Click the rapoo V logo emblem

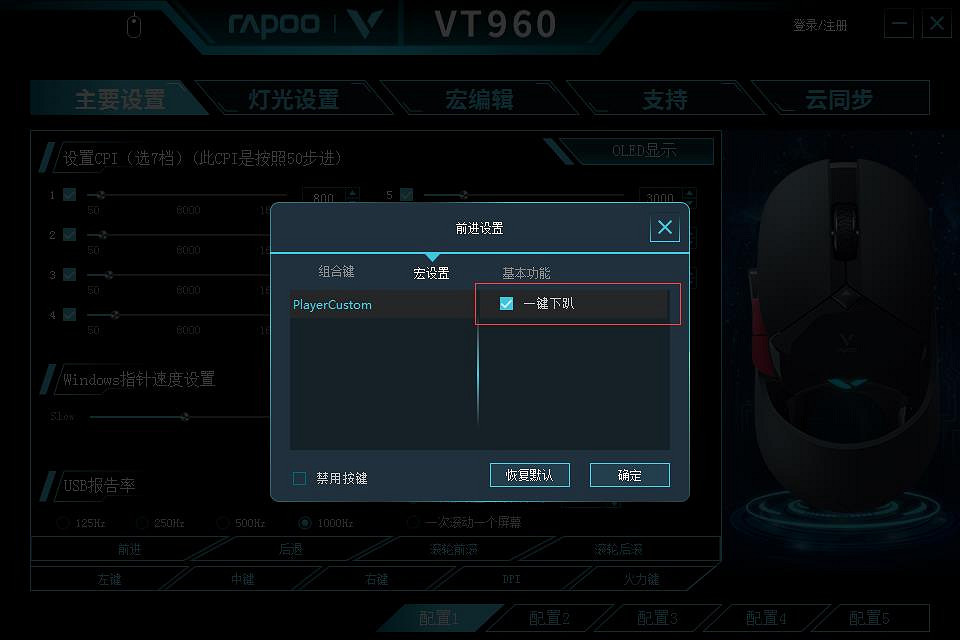pos(365,24)
